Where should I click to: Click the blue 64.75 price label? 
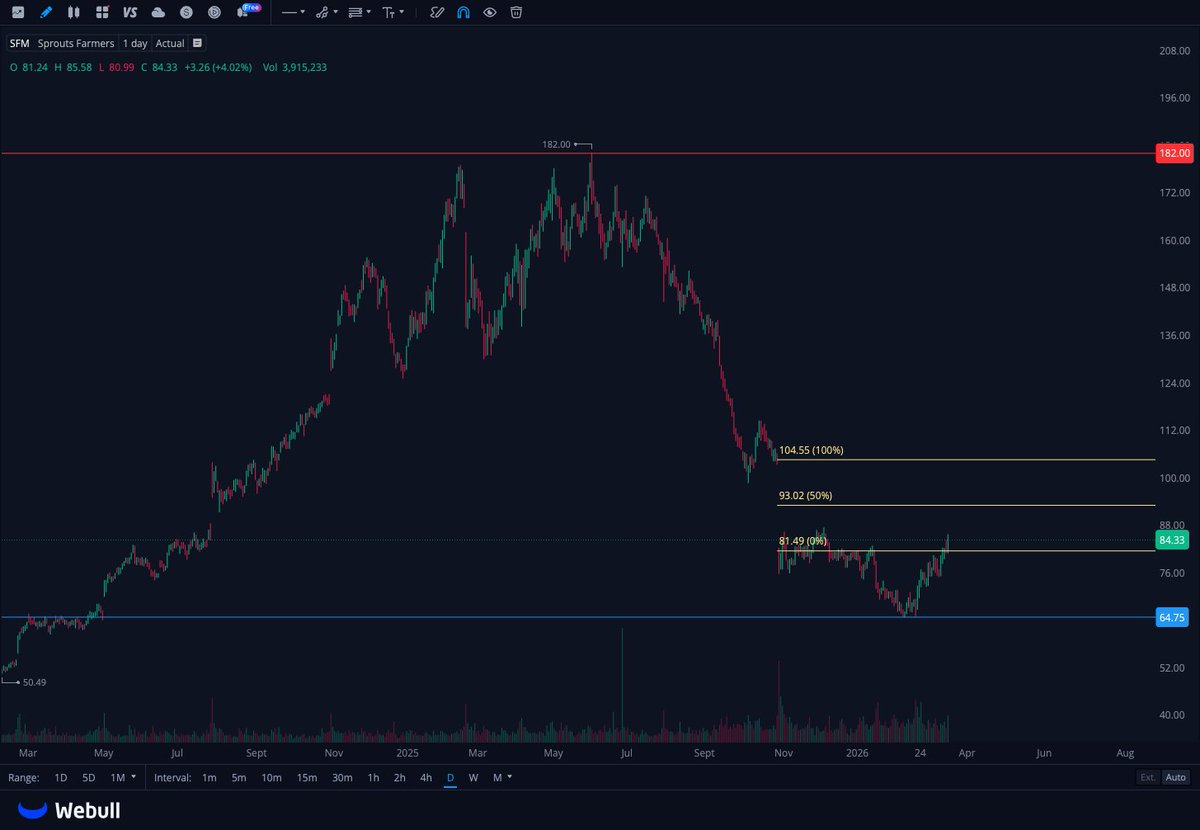pyautogui.click(x=1172, y=618)
